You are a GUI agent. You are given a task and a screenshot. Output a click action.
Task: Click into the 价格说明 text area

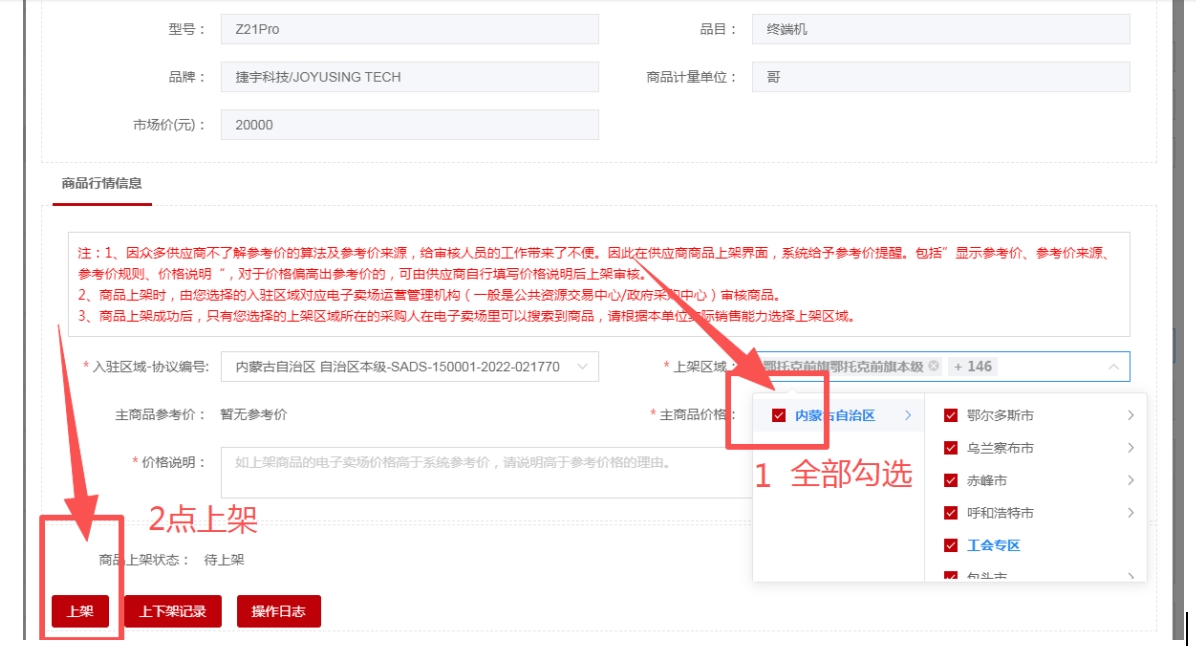pyautogui.click(x=480, y=472)
